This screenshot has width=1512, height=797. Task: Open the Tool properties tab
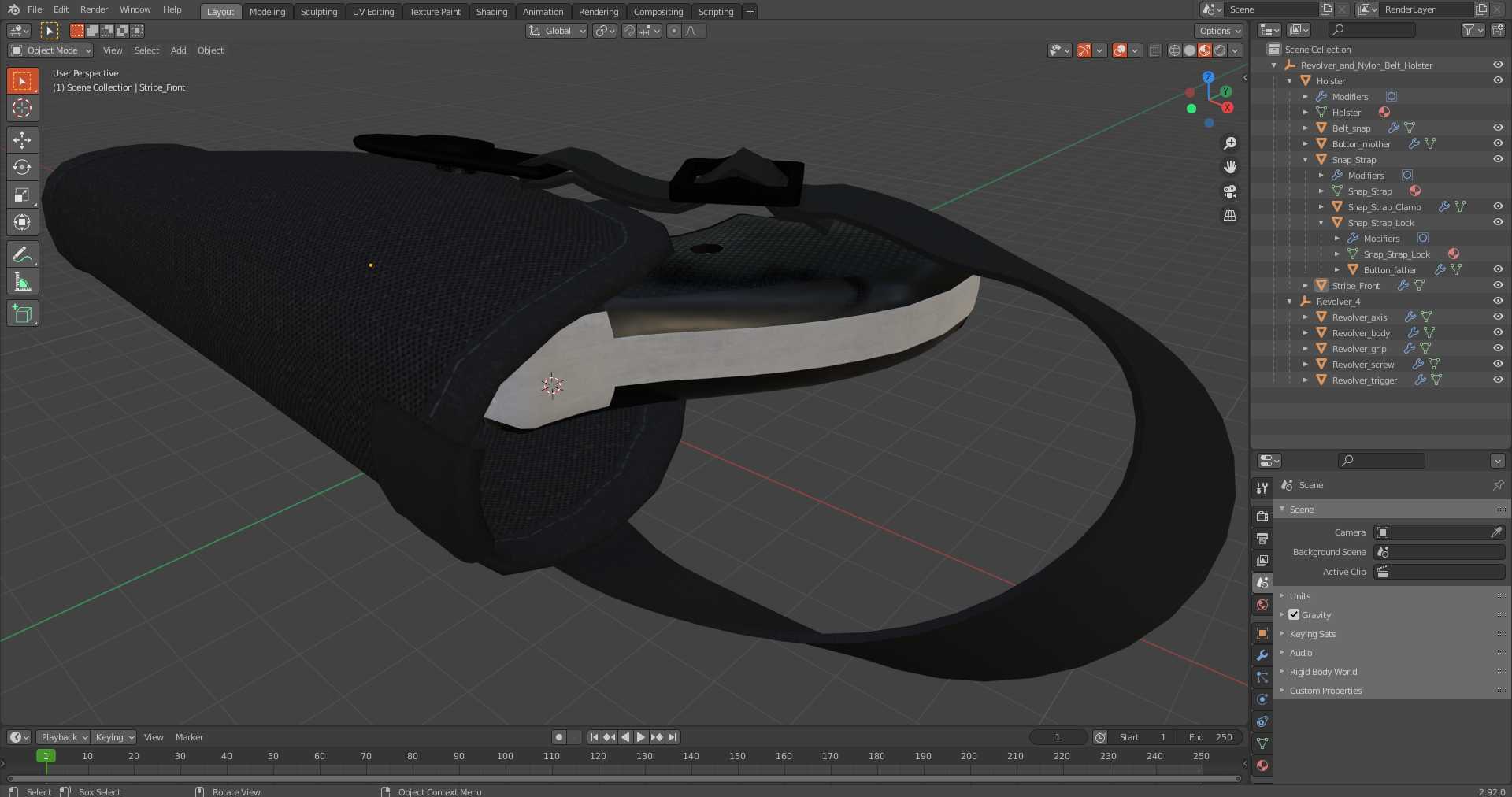point(1262,488)
